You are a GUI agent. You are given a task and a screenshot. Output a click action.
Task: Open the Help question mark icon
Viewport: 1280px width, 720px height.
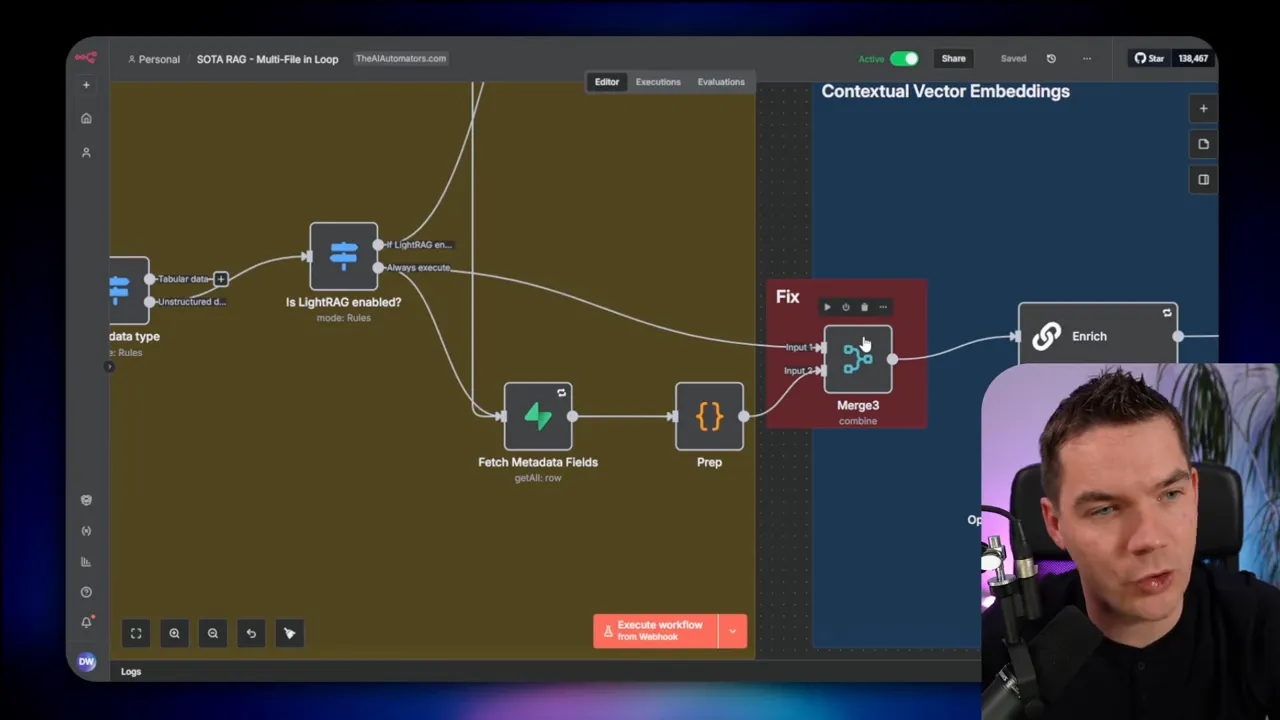click(x=86, y=592)
